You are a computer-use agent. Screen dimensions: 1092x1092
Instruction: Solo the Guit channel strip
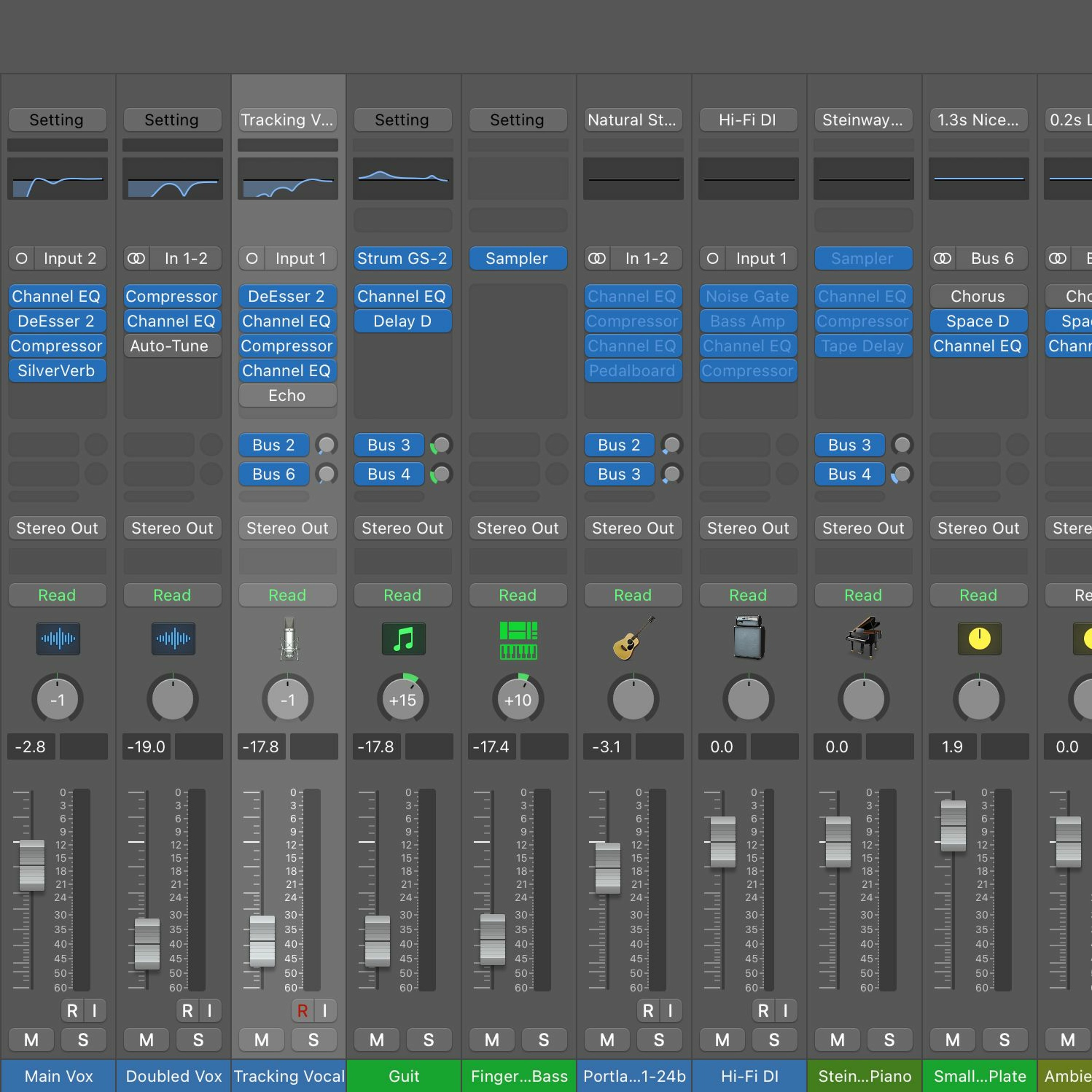(x=428, y=1040)
